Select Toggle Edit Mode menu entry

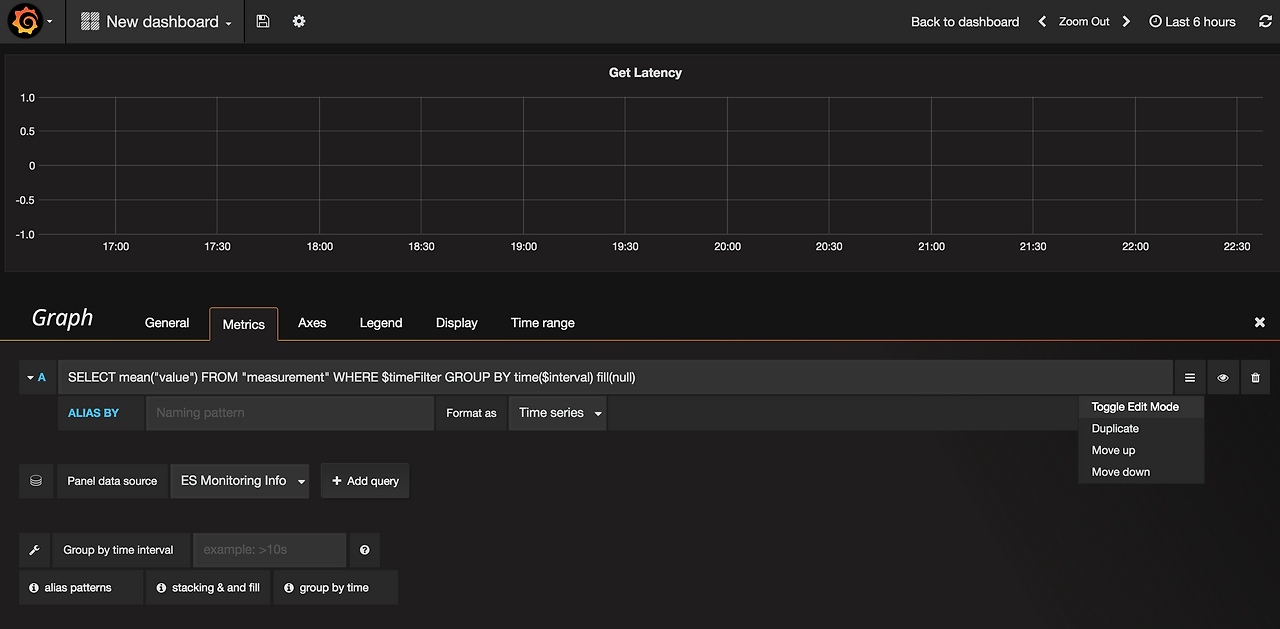click(x=1135, y=407)
